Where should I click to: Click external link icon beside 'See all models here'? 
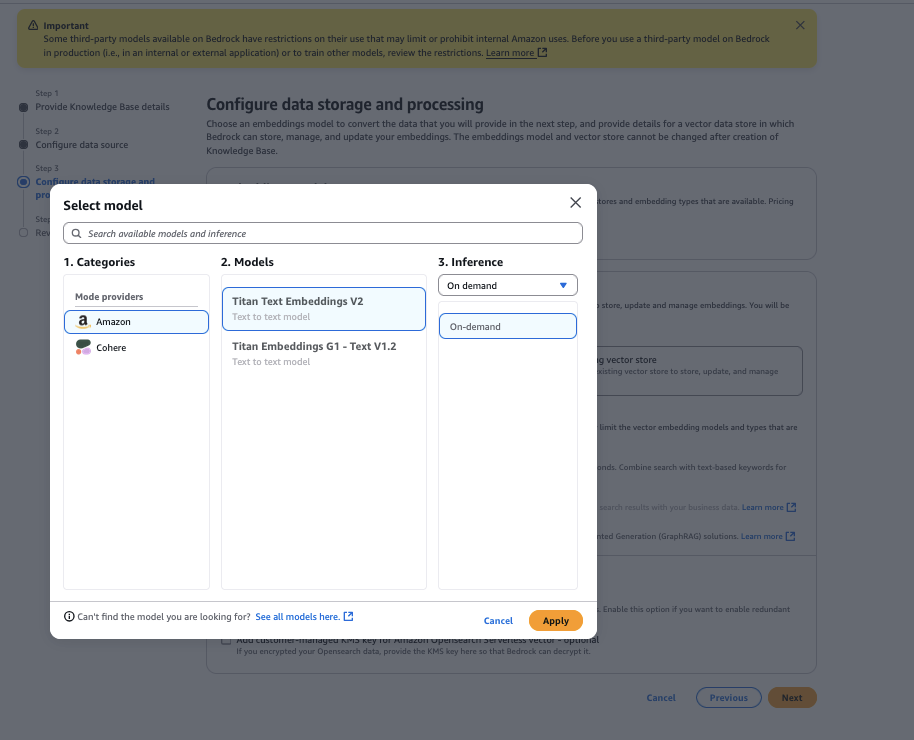[349, 617]
